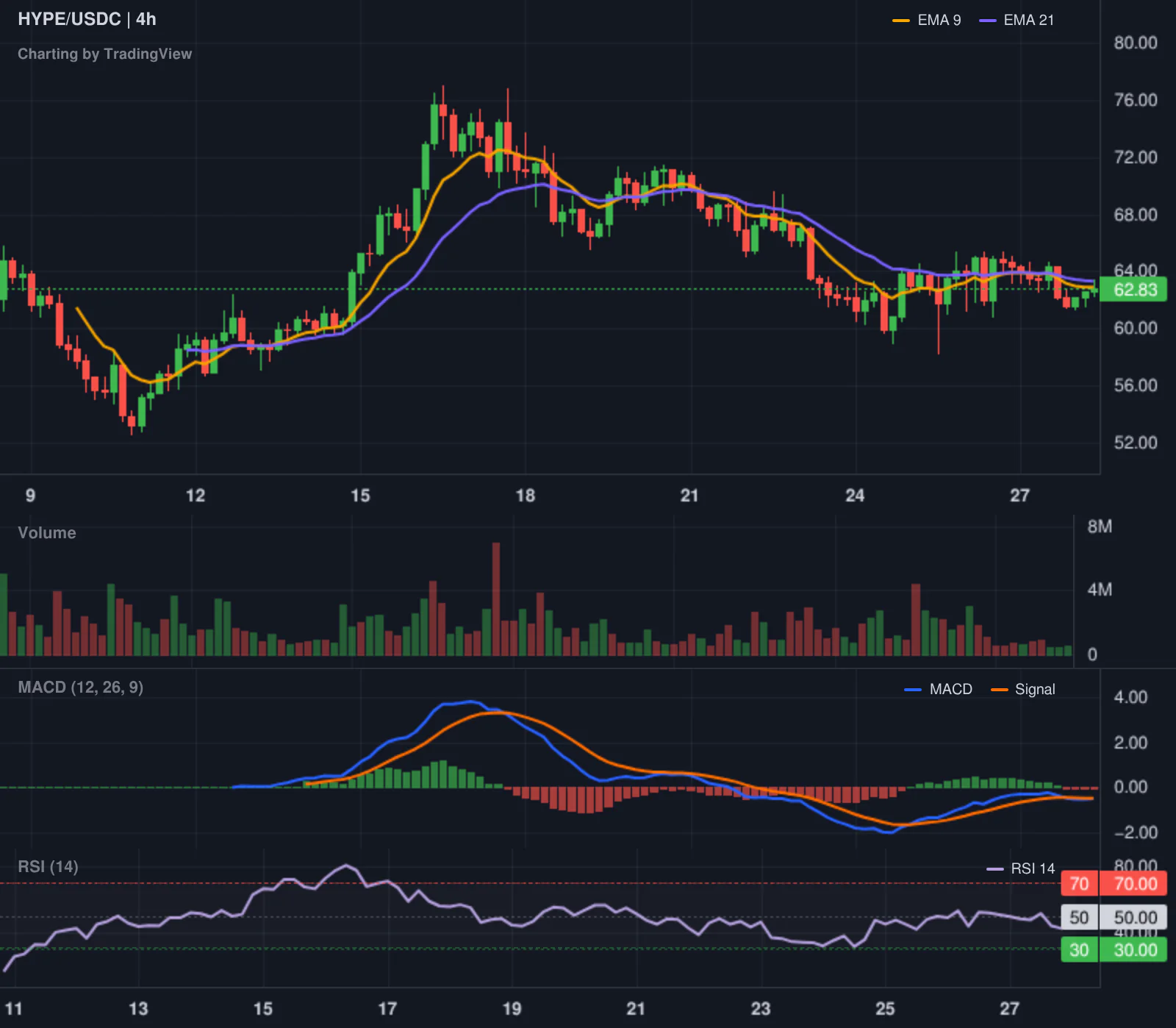Click the 60.00 price axis label

point(1136,328)
